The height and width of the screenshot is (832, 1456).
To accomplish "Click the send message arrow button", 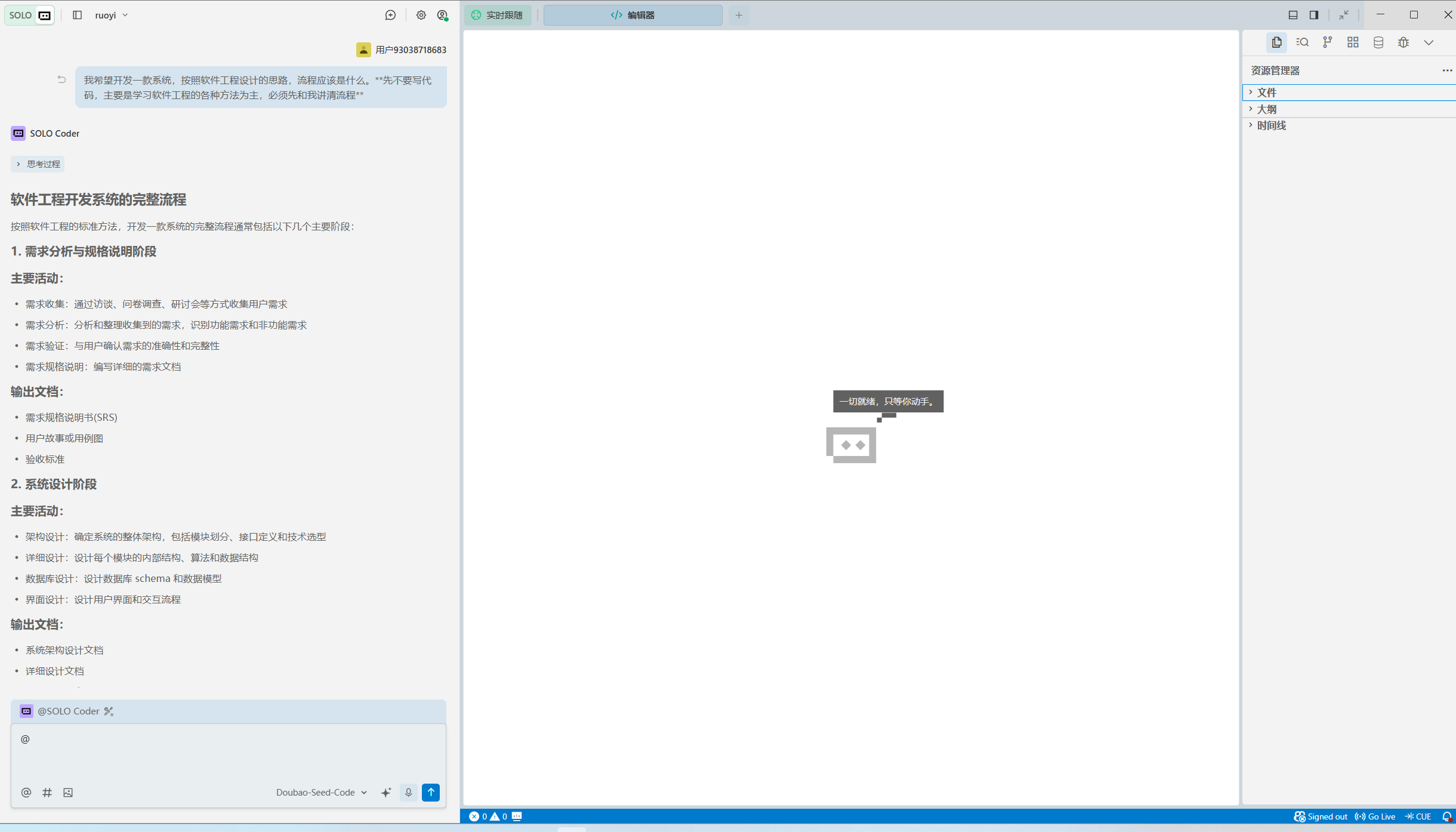I will [x=431, y=793].
